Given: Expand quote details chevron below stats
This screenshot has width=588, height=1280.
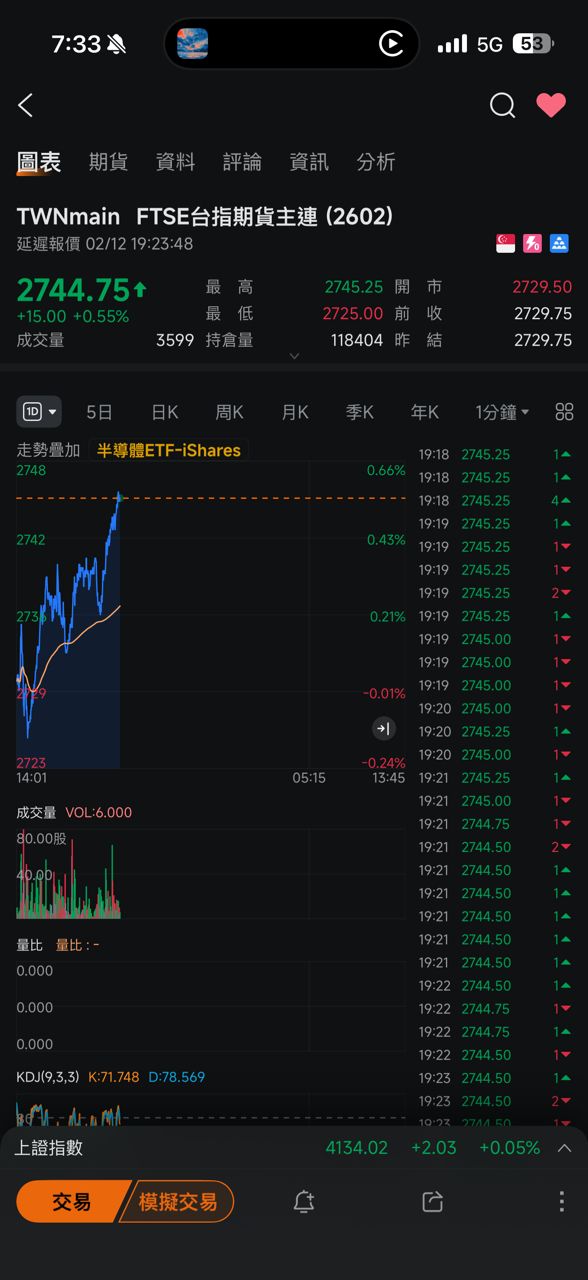Looking at the screenshot, I should pos(294,356).
